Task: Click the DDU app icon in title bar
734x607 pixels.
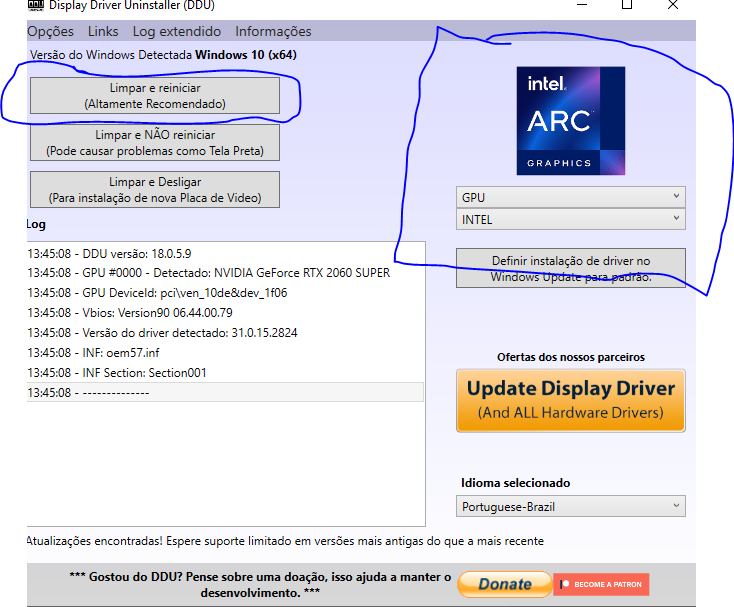Action: [x=36, y=5]
